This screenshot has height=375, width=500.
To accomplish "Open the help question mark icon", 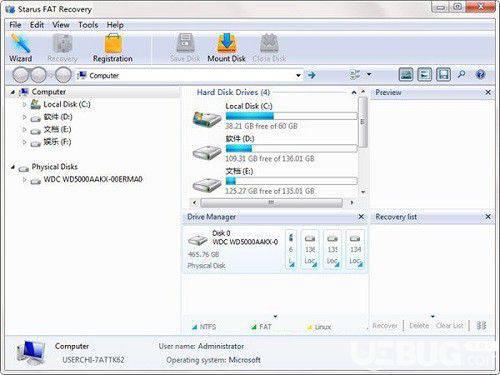I will [480, 74].
